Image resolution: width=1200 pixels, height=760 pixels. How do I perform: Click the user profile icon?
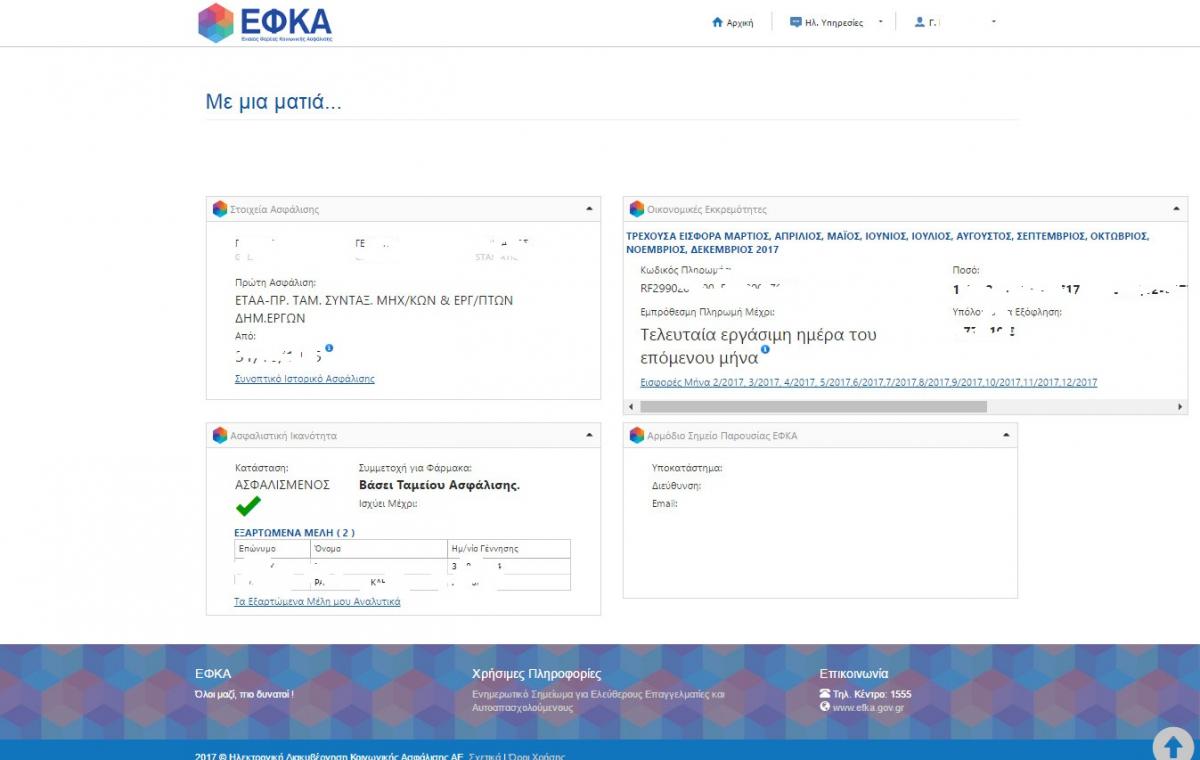click(920, 22)
